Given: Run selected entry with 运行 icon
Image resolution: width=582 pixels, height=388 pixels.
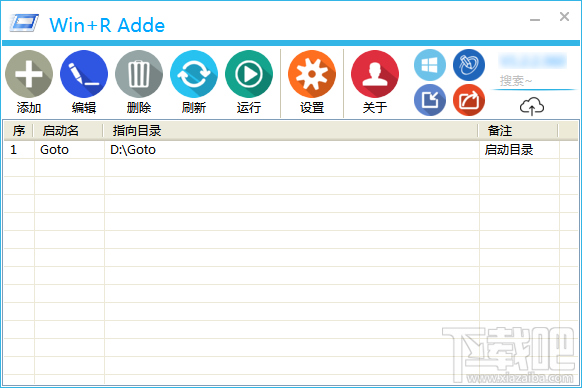Looking at the screenshot, I should click(x=249, y=74).
